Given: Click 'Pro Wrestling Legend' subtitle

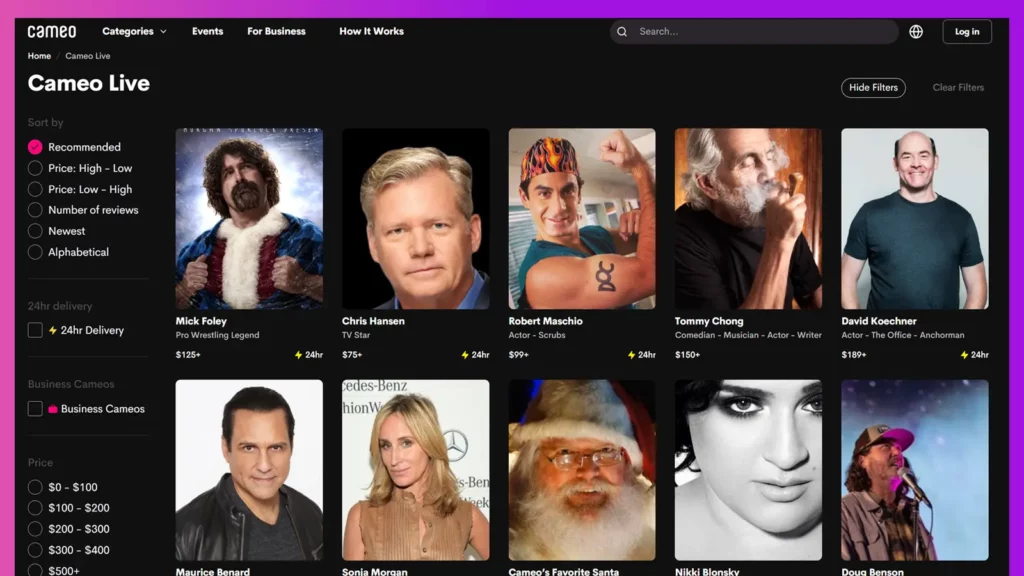Looking at the screenshot, I should click(x=217, y=335).
